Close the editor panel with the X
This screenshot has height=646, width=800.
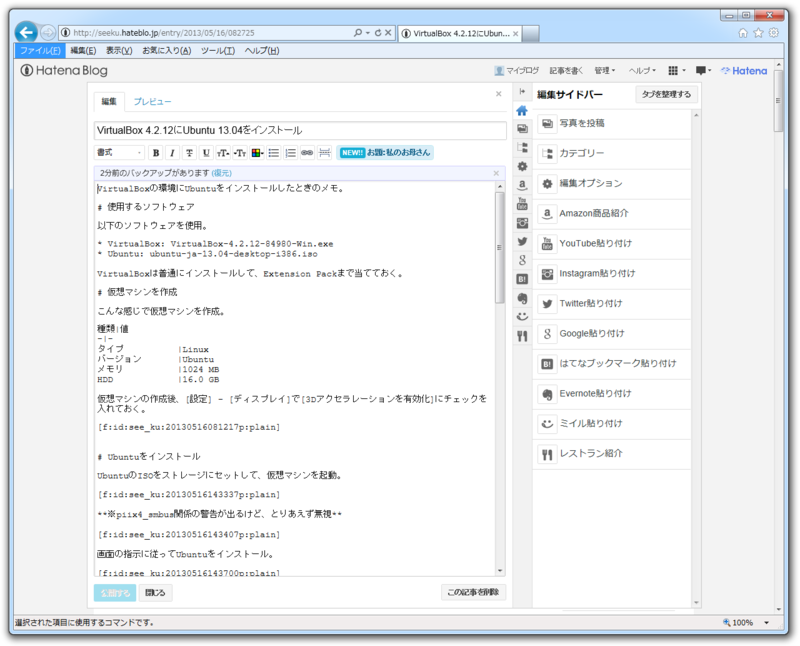pos(498,94)
